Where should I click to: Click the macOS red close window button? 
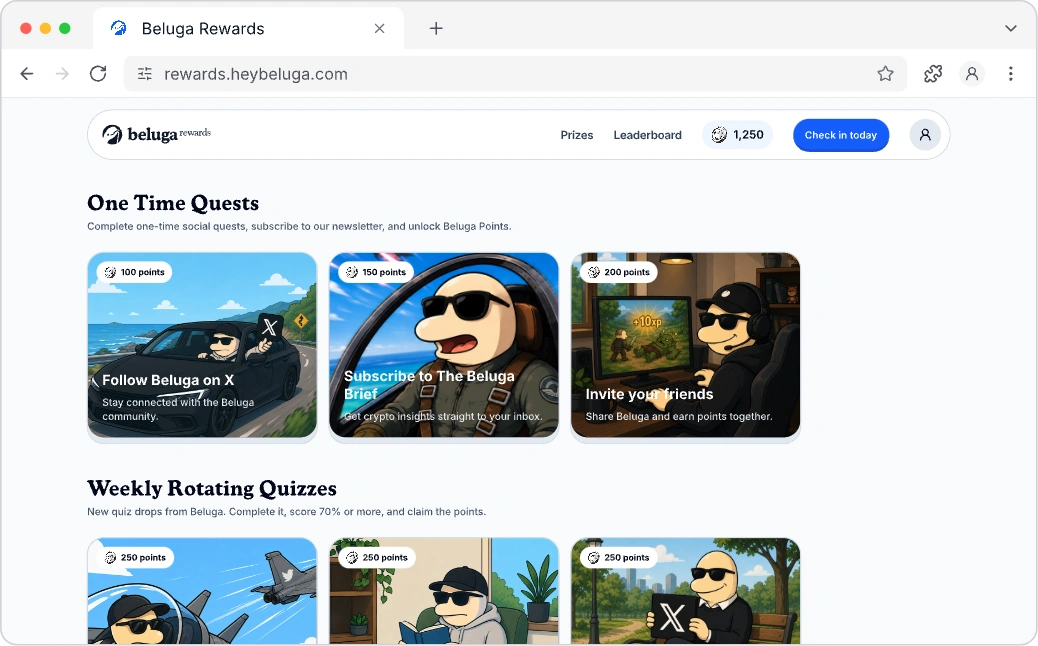point(26,28)
